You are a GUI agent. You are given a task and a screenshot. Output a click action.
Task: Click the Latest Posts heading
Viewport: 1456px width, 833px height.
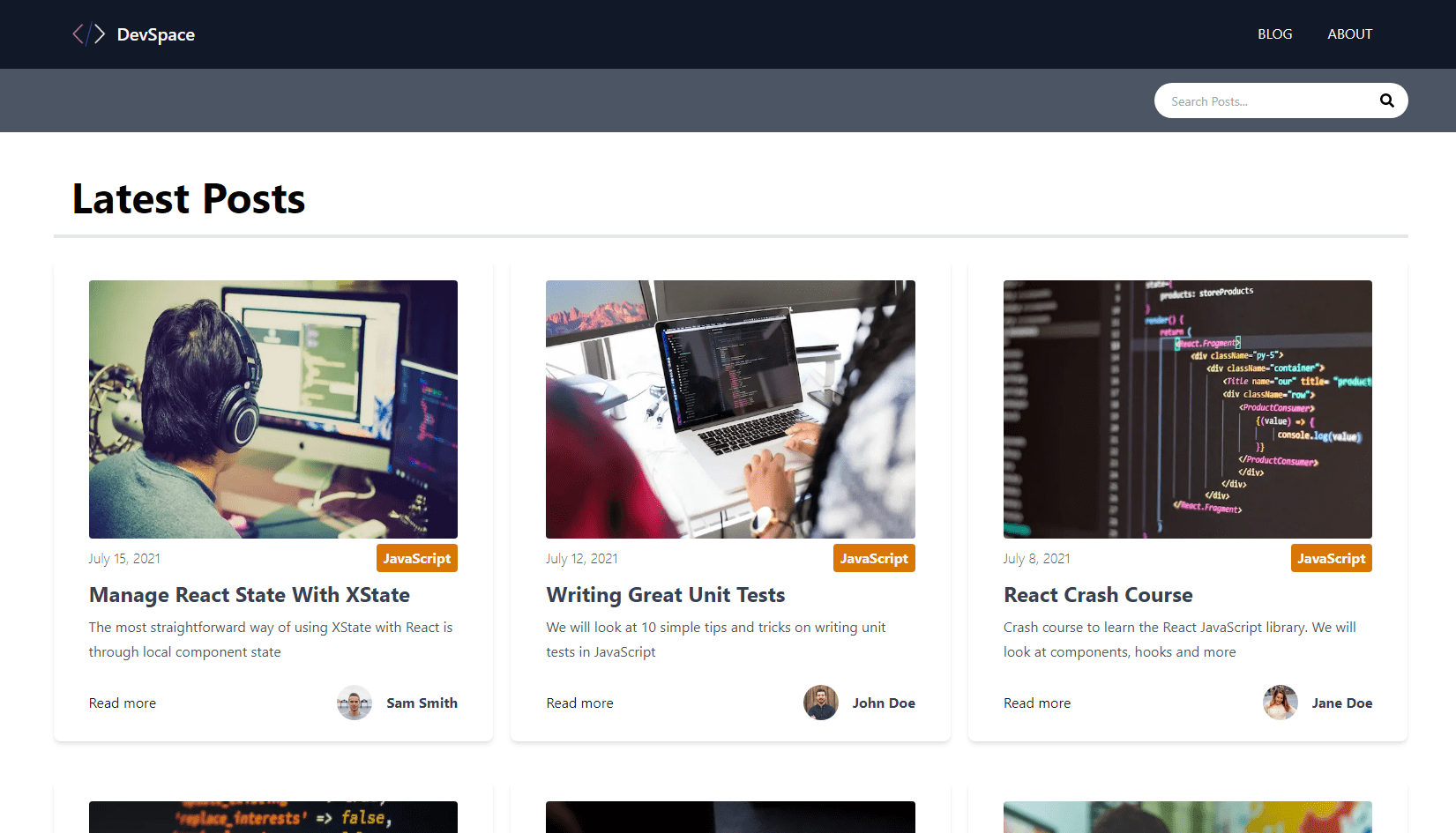(x=189, y=198)
